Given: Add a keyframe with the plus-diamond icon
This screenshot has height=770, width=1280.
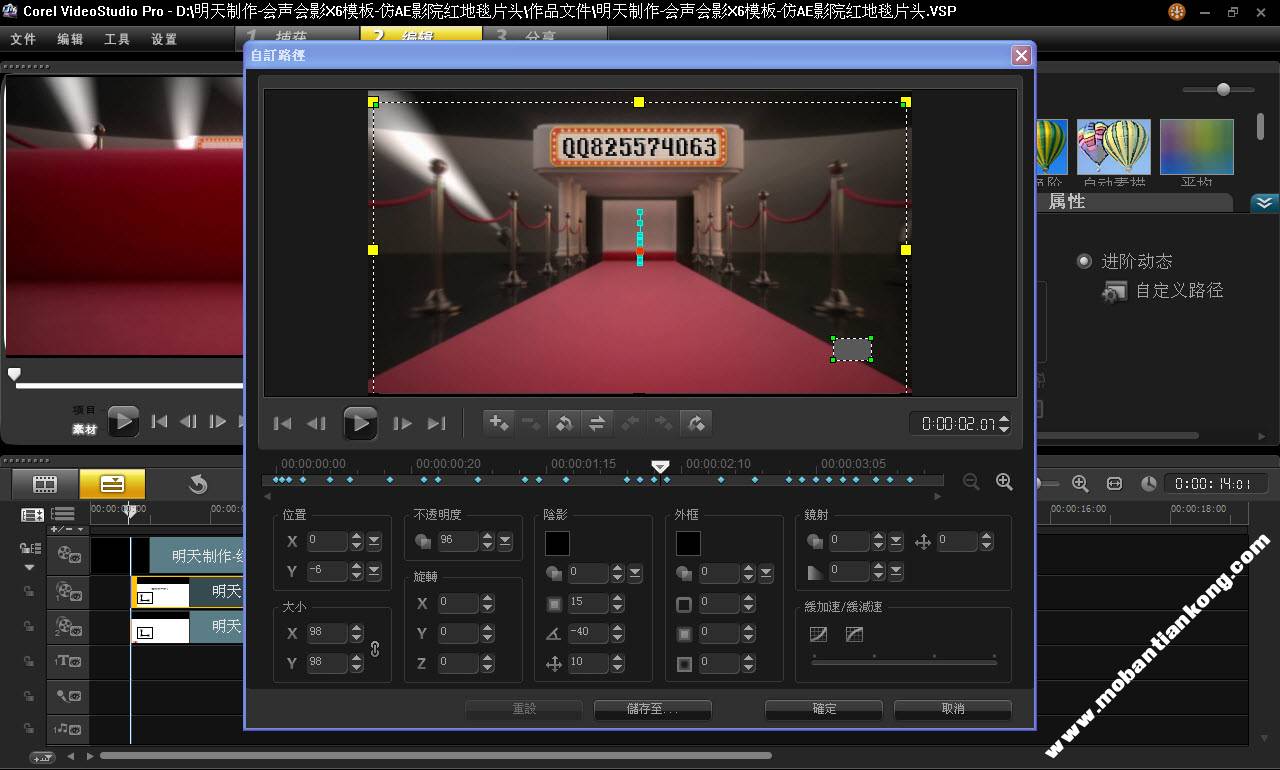Looking at the screenshot, I should click(499, 423).
